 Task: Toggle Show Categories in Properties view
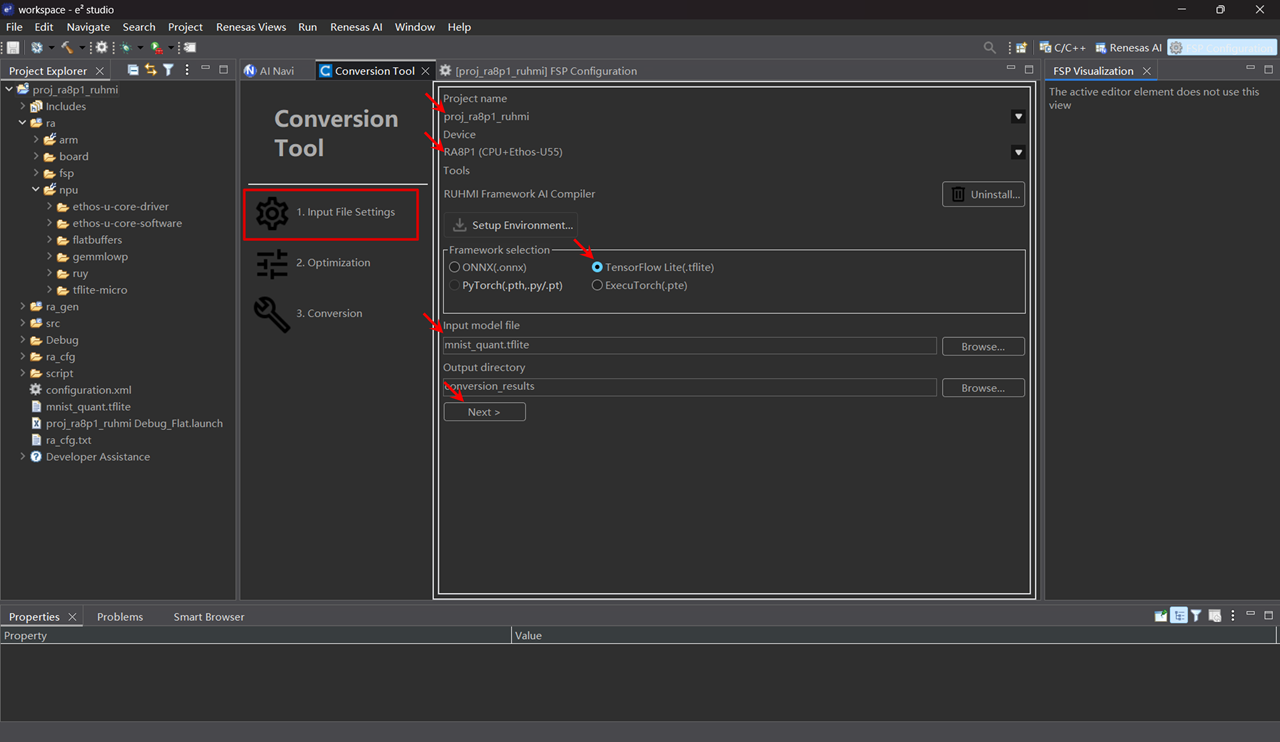pos(1179,616)
